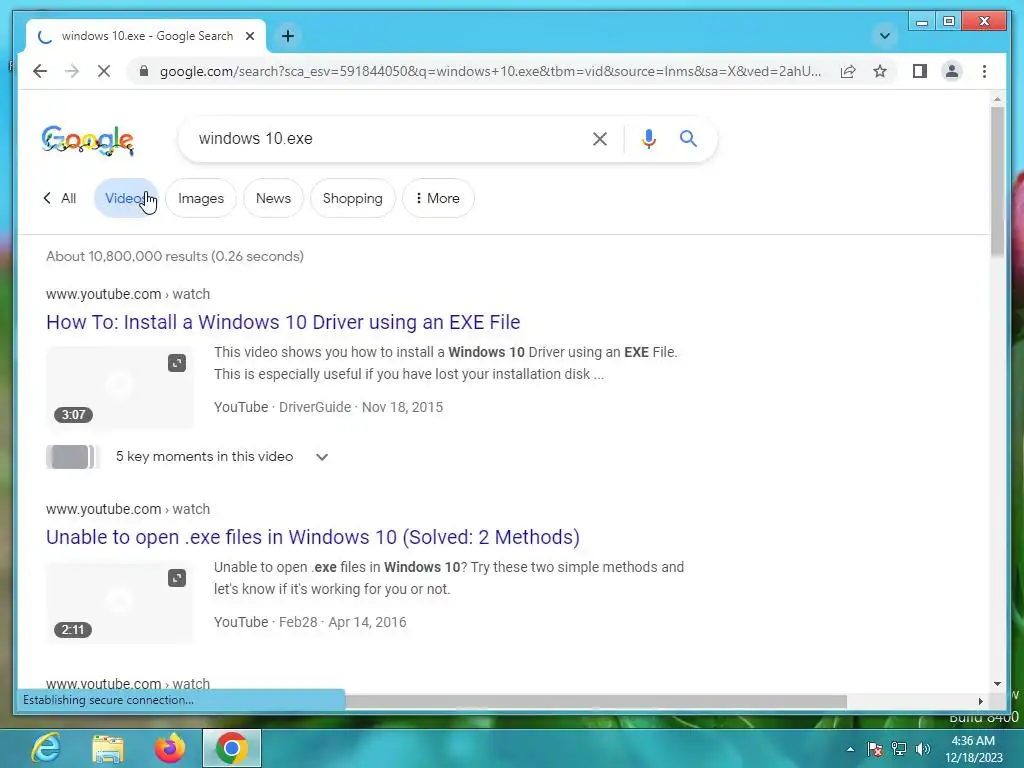This screenshot has height=768, width=1024.
Task: Open Firefox from taskbar
Action: [x=170, y=748]
